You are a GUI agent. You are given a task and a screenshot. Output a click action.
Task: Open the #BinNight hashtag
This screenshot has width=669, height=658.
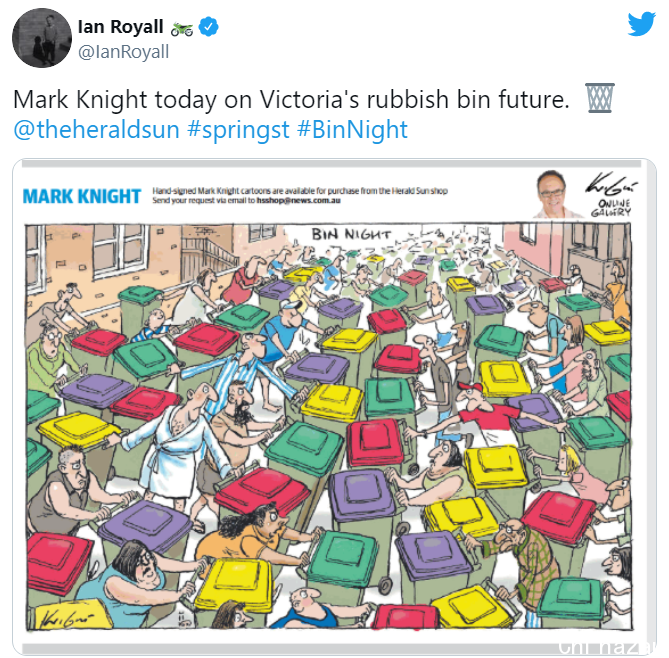tap(352, 130)
